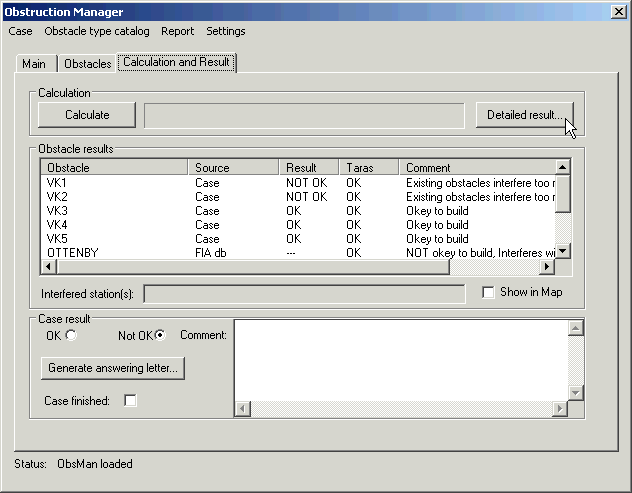Click NOT OK result for VK2
Screen dimensions: 632x493
[306, 197]
